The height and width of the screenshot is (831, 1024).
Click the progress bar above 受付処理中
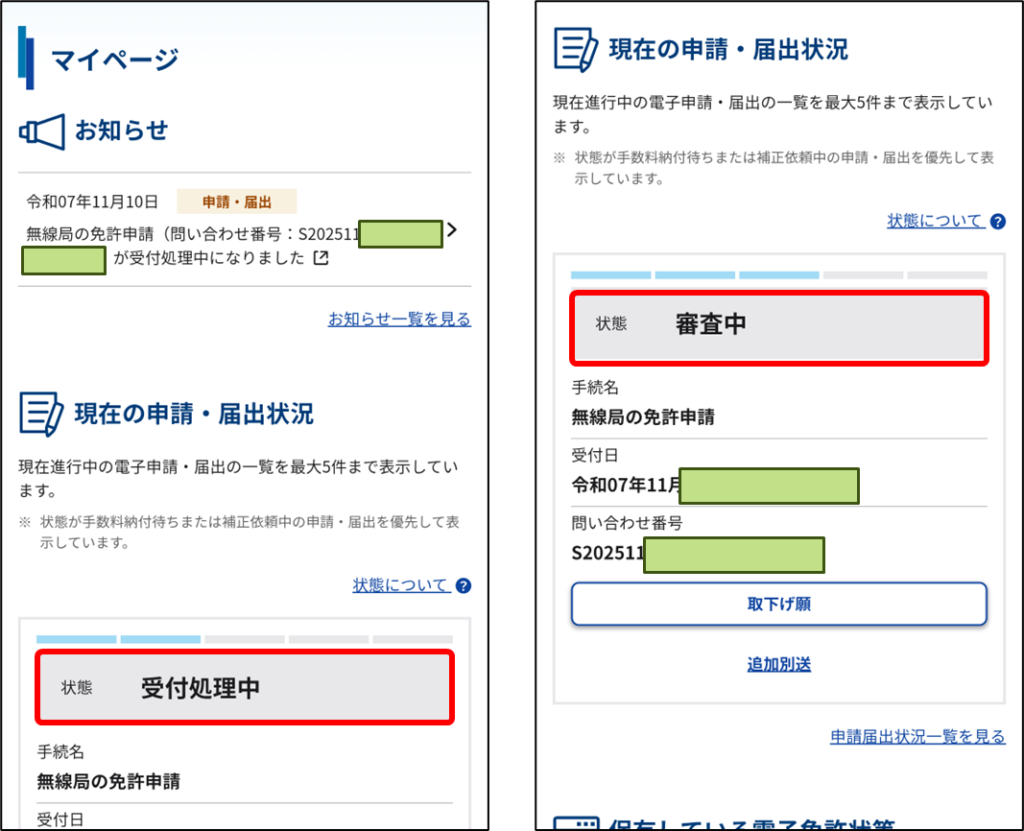244,639
